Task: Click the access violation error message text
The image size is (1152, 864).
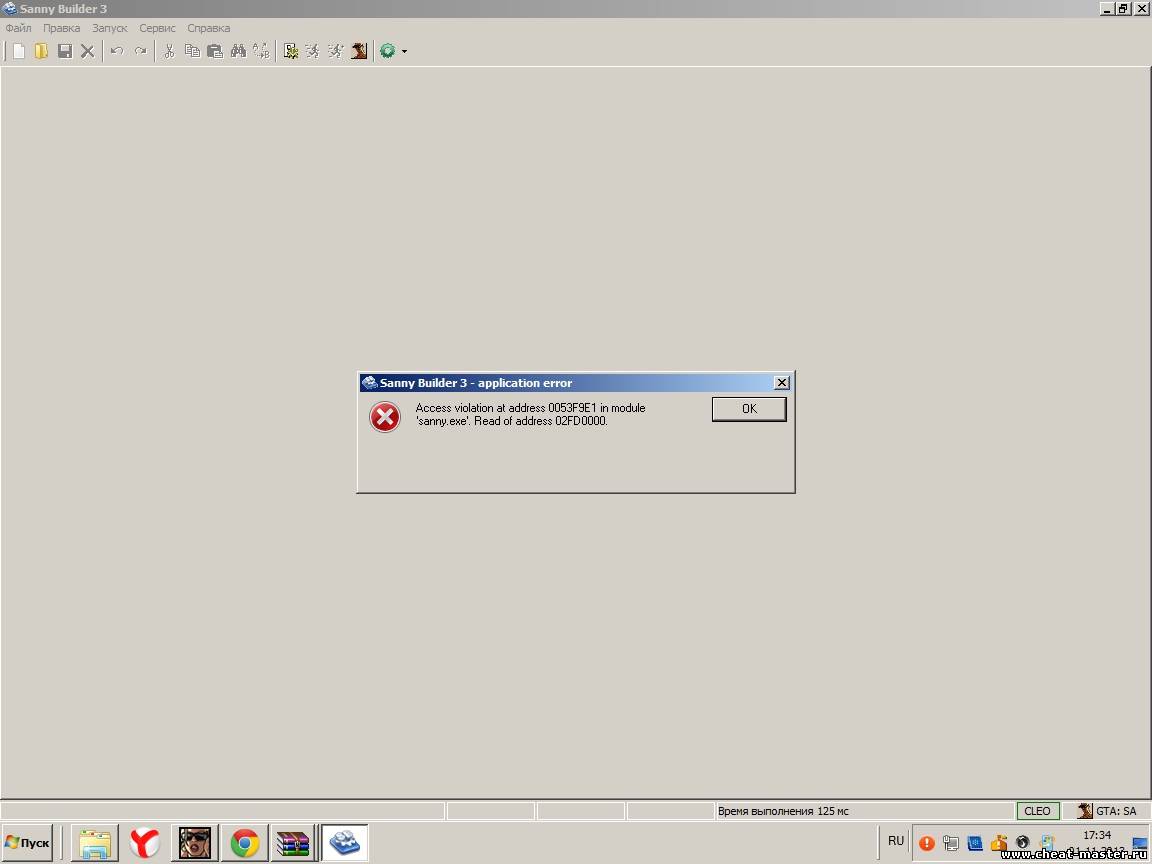Action: click(530, 414)
